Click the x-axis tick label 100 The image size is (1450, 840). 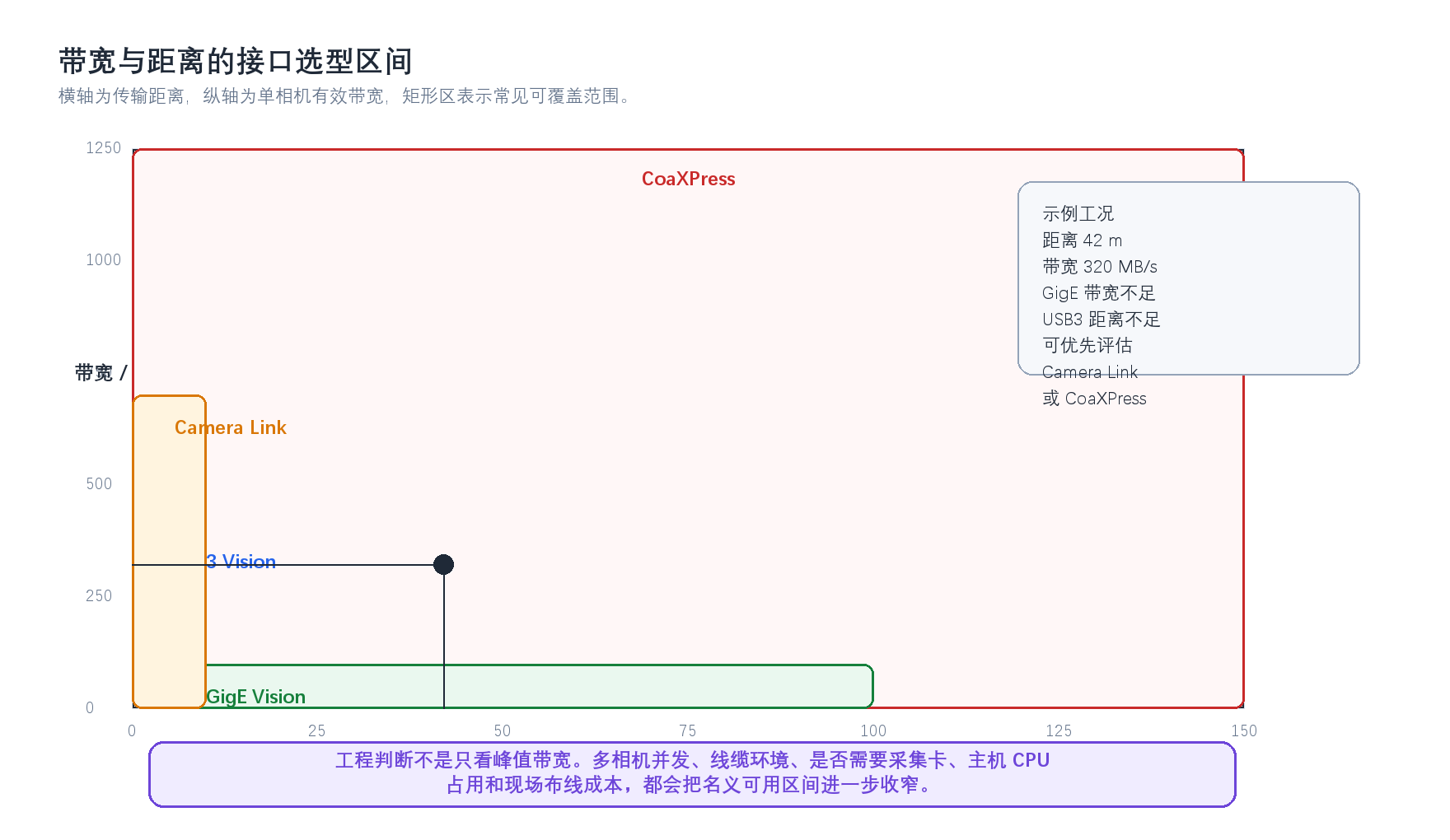point(873,730)
